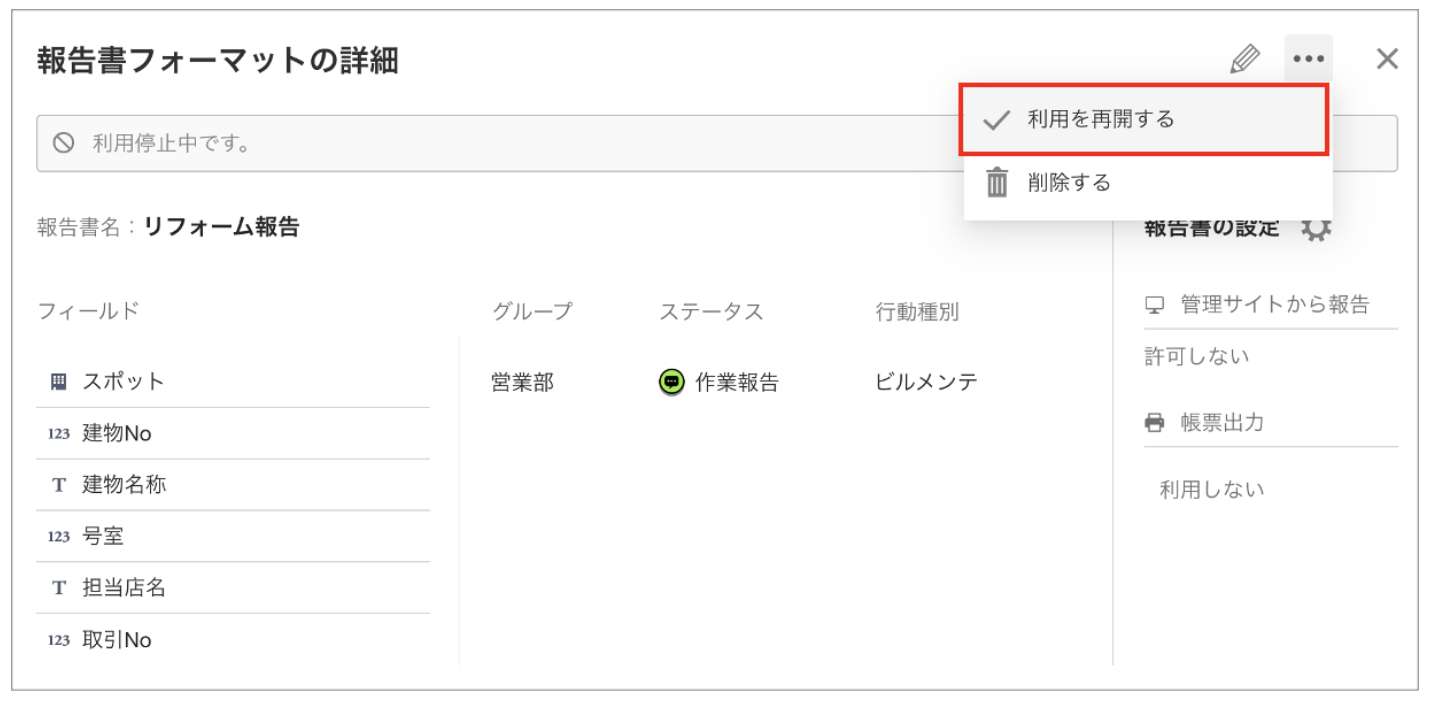Click the フィールド column heading

(x=88, y=311)
